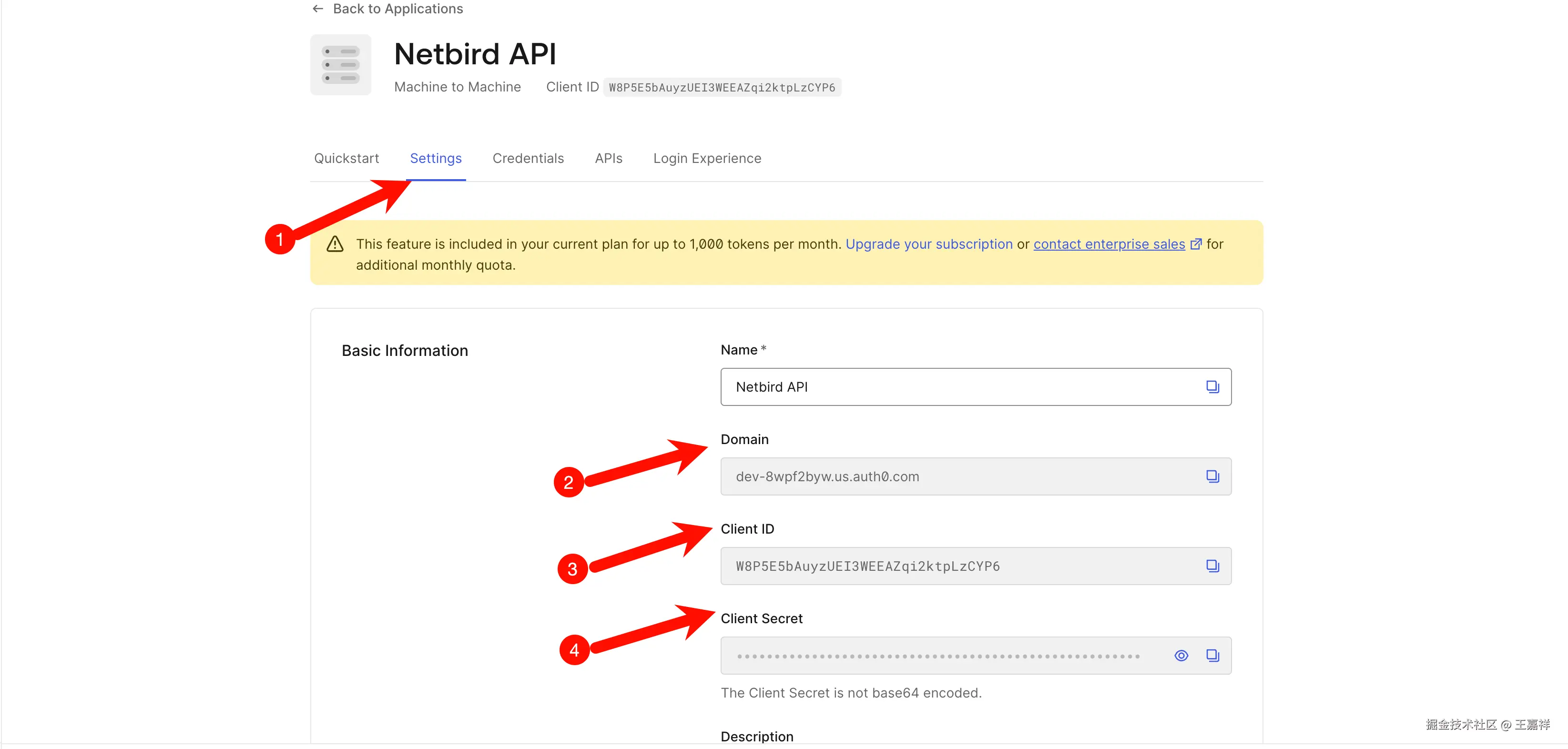Copy the Client ID value
This screenshot has width=1568, height=749.
(1212, 566)
